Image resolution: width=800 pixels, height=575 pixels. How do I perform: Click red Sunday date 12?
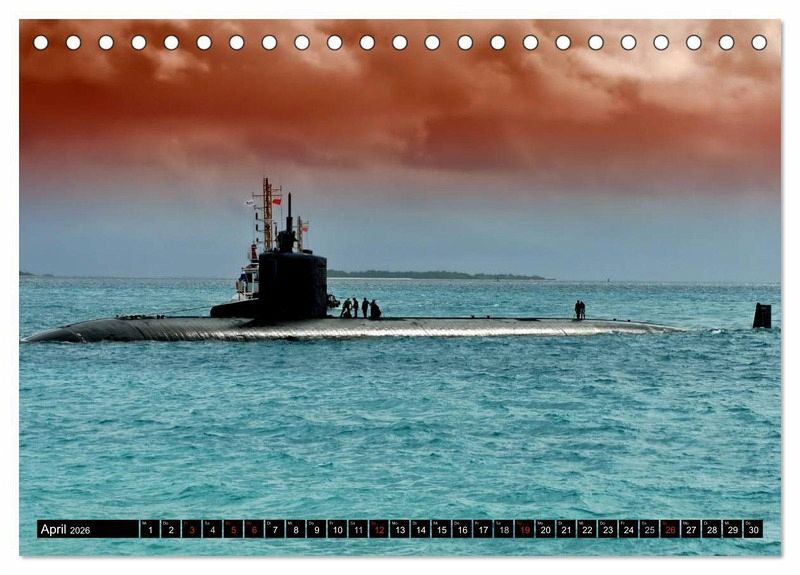click(379, 529)
